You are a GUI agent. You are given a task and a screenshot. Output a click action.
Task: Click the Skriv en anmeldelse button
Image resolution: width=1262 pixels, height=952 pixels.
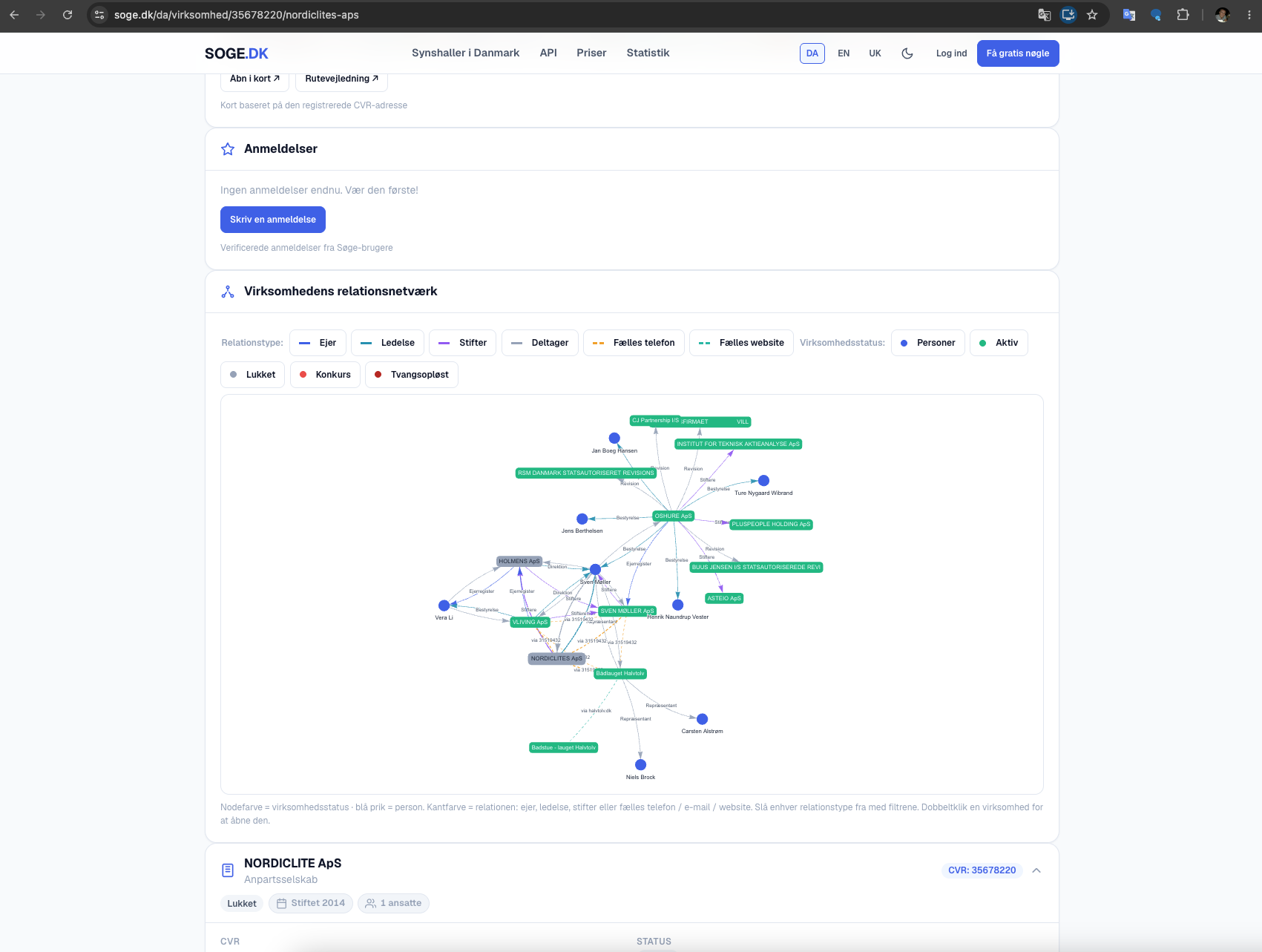coord(273,220)
